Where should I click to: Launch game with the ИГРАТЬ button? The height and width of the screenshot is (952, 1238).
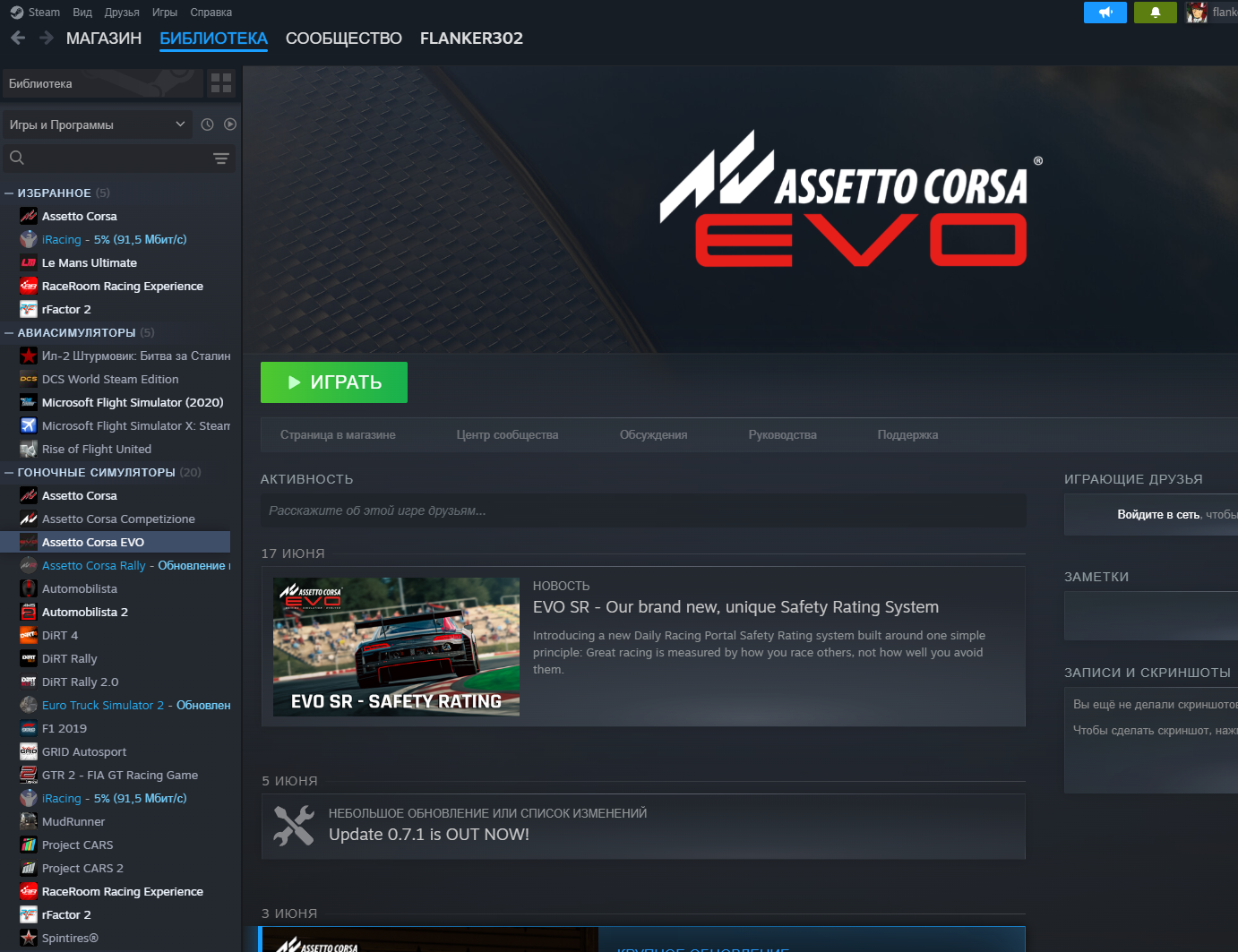pos(334,382)
